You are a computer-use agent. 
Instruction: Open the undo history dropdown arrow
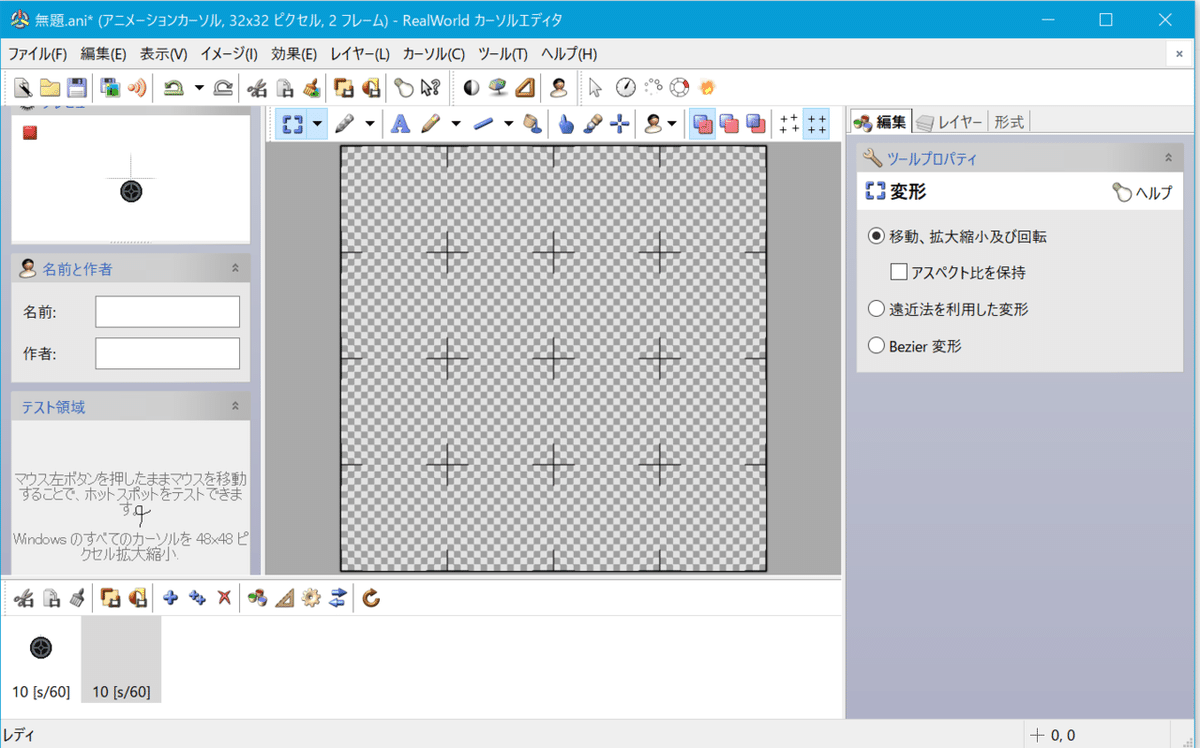(199, 87)
